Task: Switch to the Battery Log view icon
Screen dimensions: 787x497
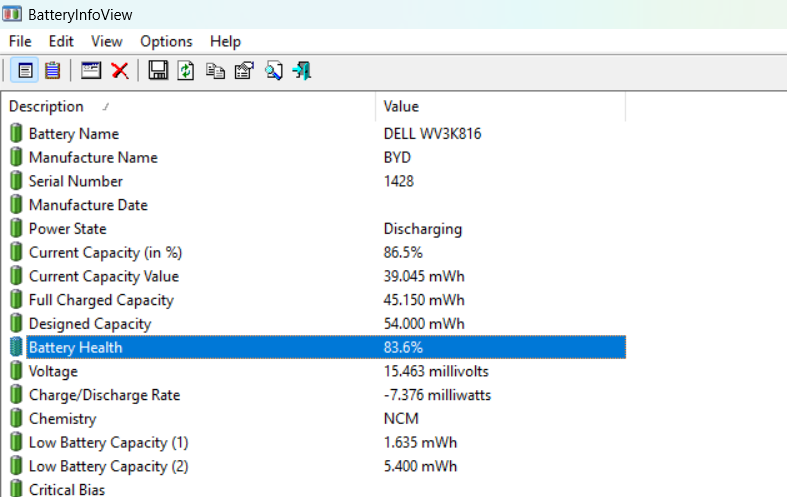Action: (53, 70)
